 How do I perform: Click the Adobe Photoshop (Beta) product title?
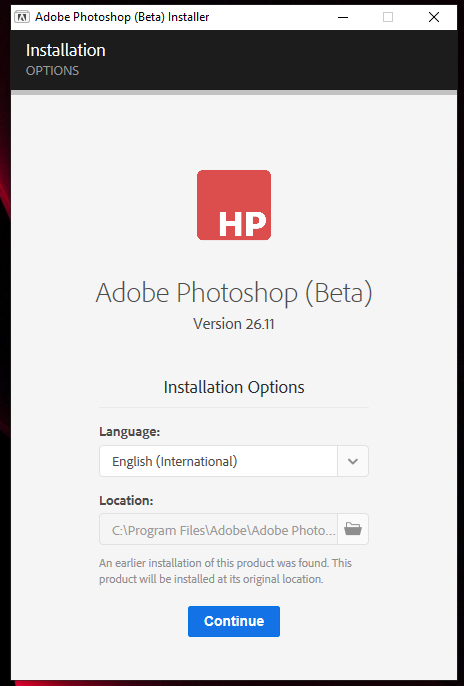234,292
